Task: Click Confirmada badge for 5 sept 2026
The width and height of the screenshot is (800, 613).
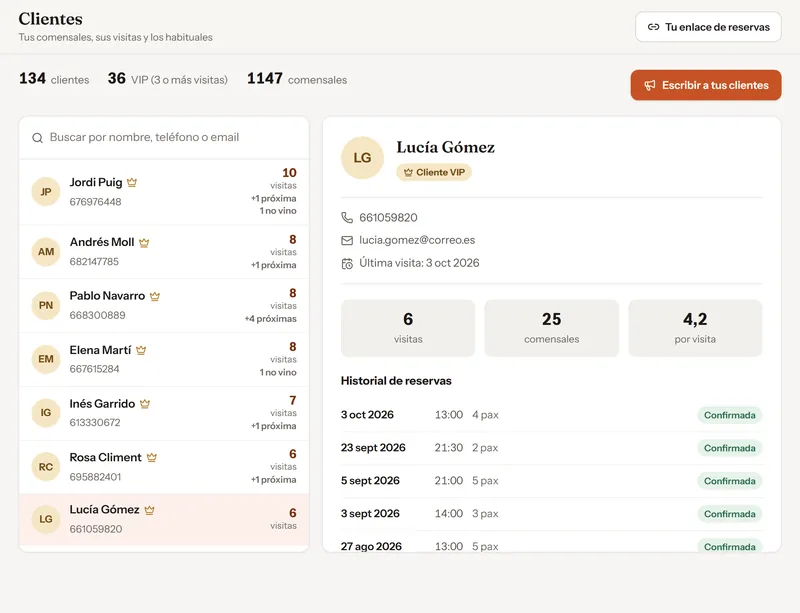Action: (x=730, y=481)
